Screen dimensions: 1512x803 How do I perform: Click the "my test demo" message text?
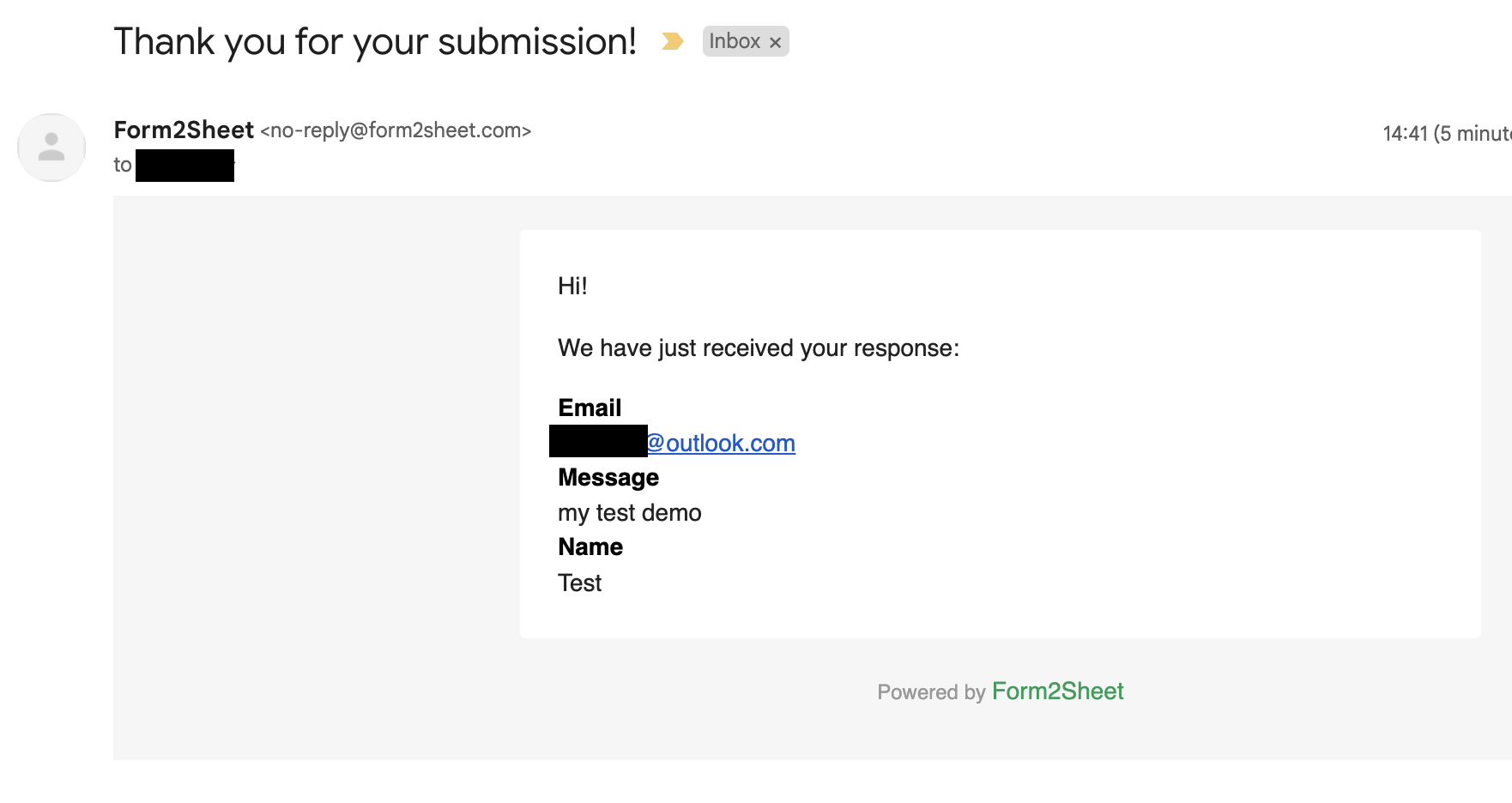(x=629, y=513)
